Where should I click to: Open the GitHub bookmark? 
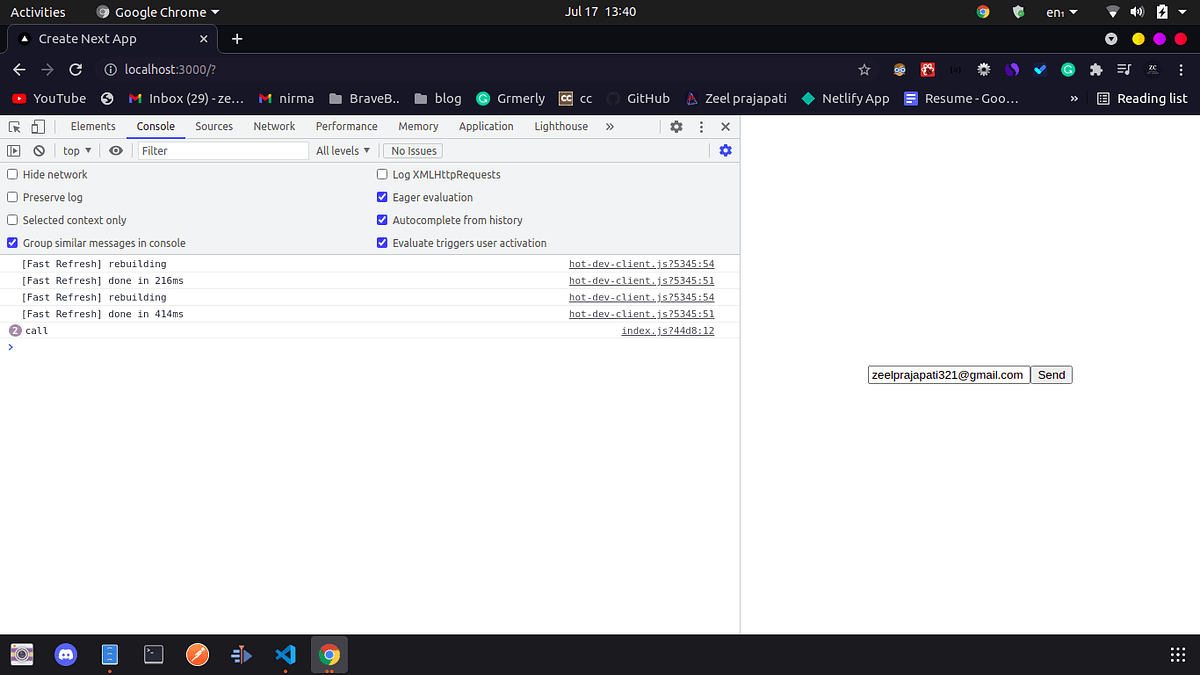tap(638, 99)
